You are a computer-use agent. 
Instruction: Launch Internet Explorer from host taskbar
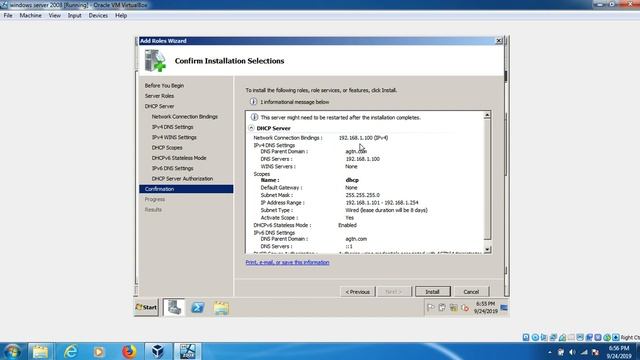click(x=70, y=351)
